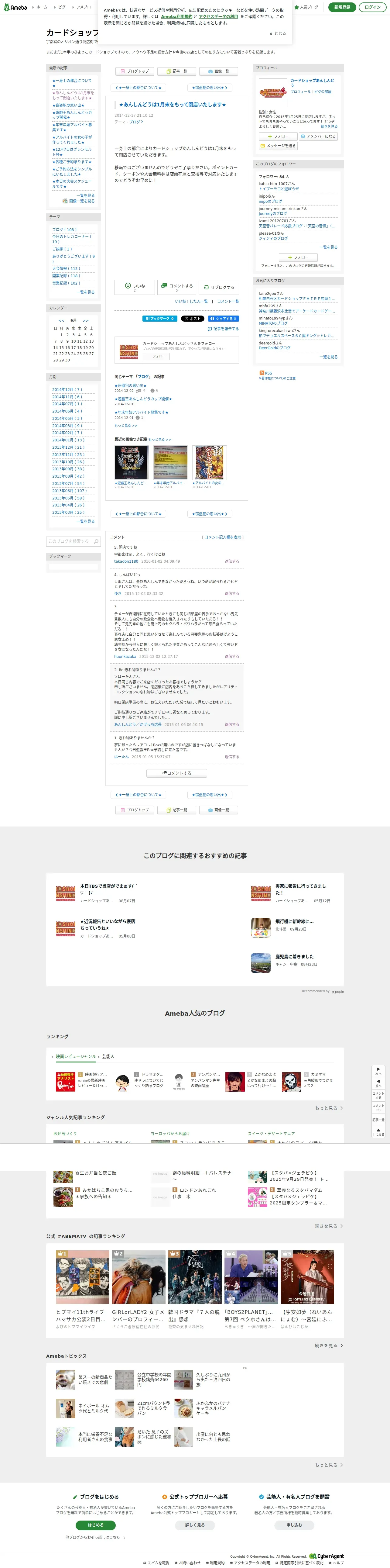Image resolution: width=390 pixels, height=1568 pixels.
Task: Click the 新規登録 green button
Action: point(343,7)
